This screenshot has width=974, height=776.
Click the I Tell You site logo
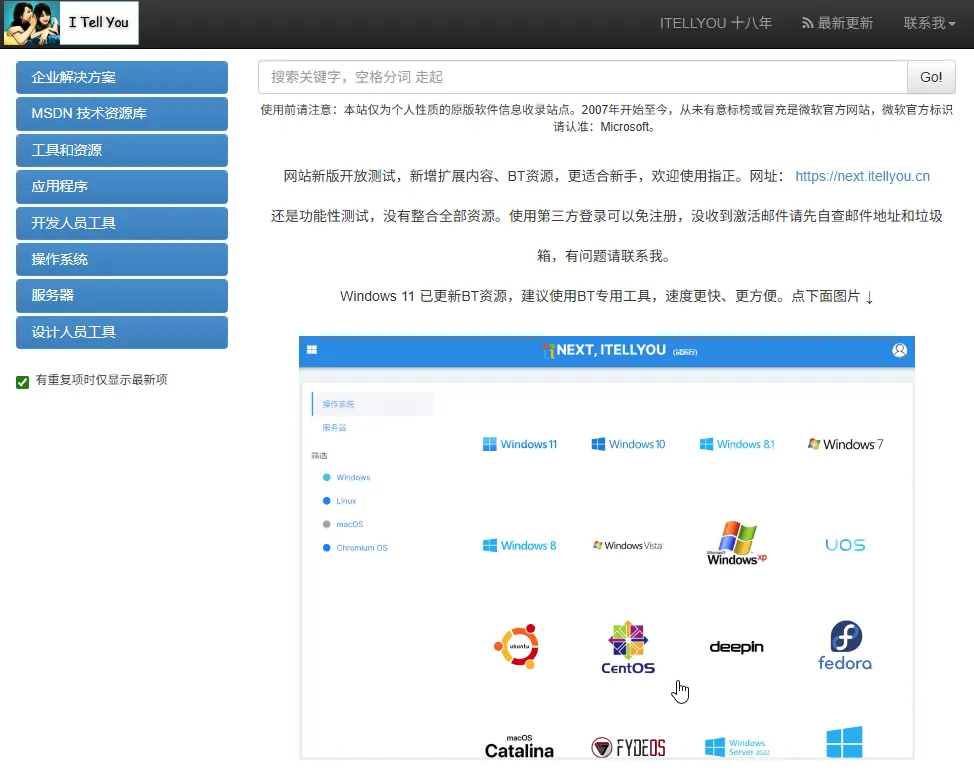click(71, 23)
